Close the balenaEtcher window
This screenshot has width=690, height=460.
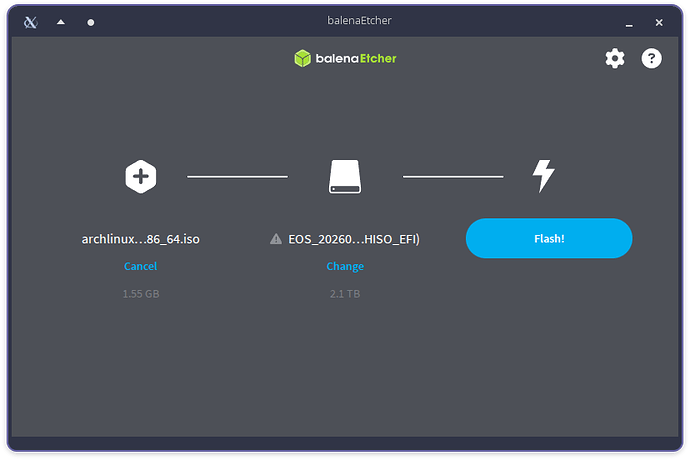(659, 22)
